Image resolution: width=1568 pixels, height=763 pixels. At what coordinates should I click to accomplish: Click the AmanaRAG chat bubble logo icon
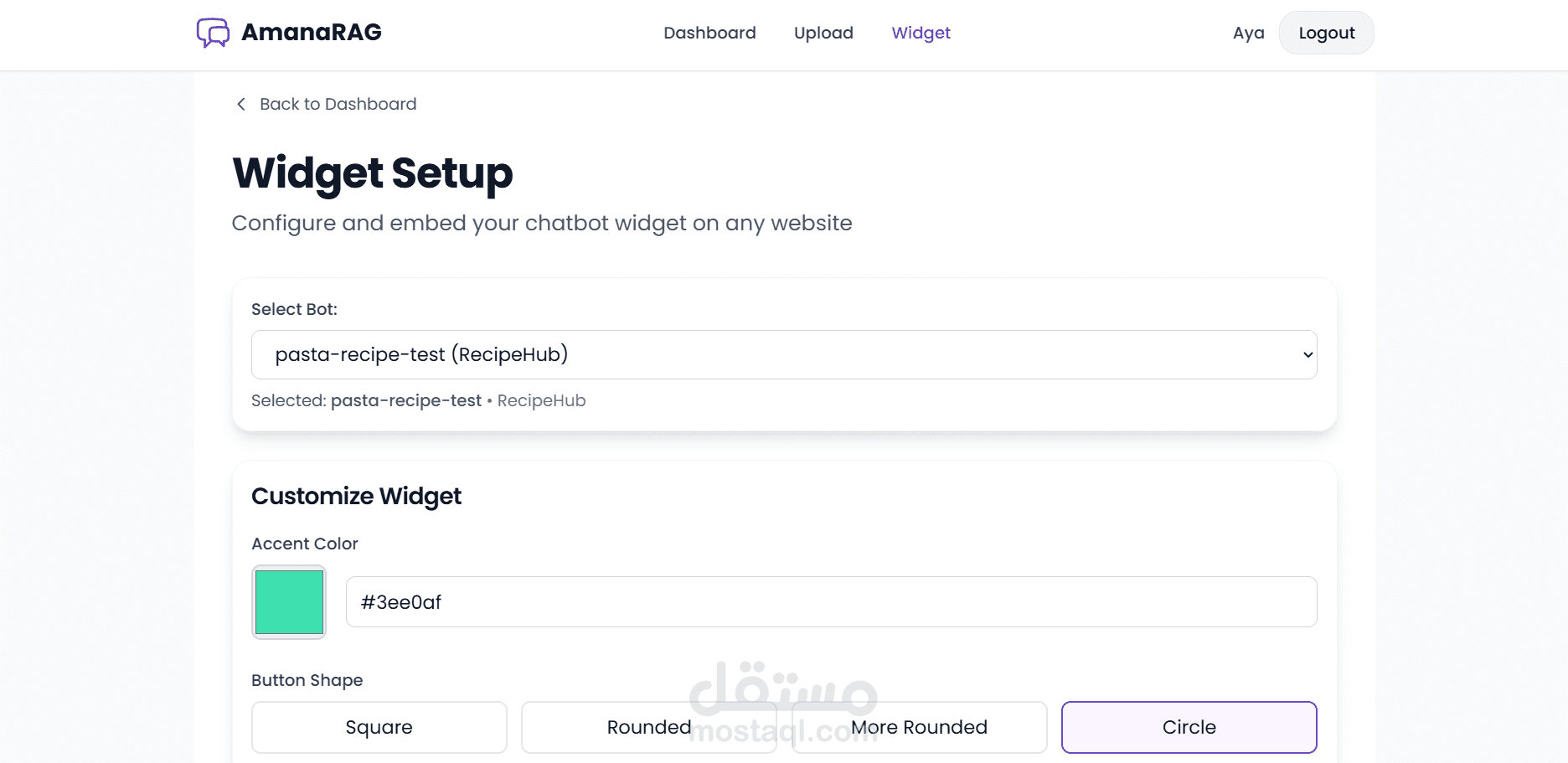[213, 33]
